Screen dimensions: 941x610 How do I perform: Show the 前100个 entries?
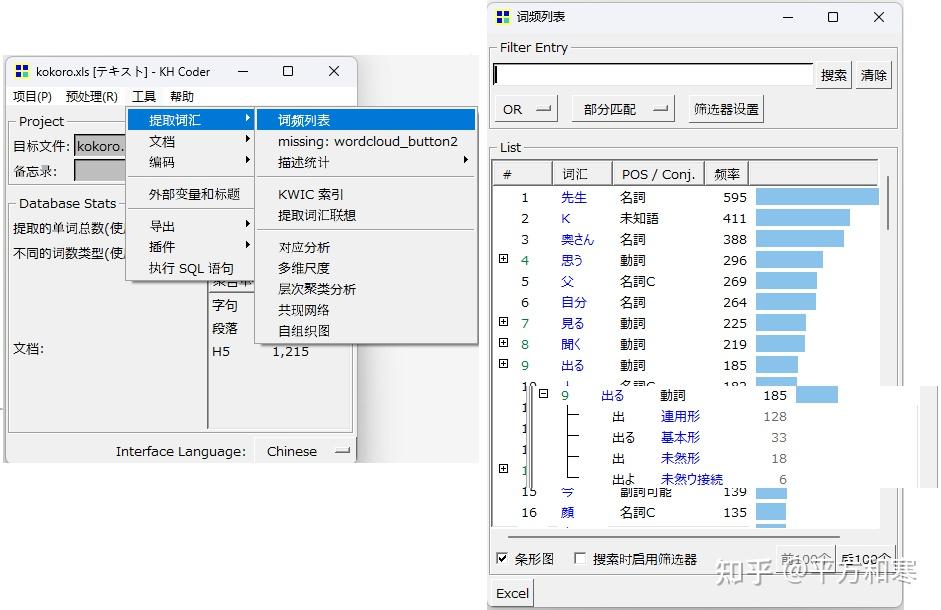pos(807,558)
